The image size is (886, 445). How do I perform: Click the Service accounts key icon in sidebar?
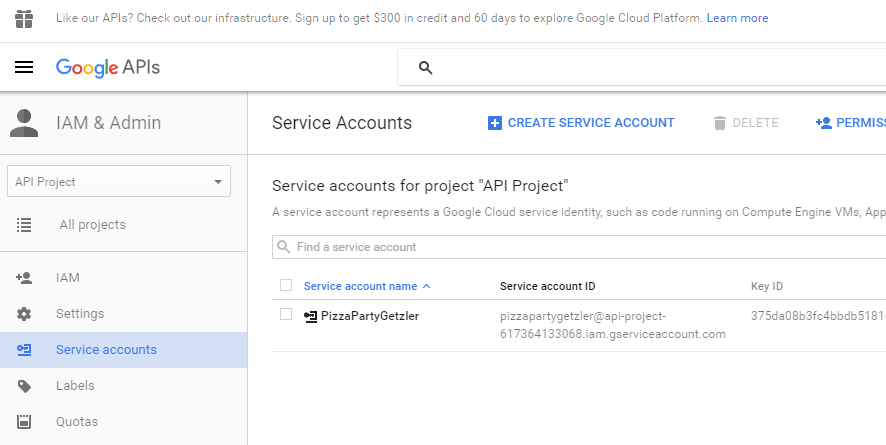(24, 350)
